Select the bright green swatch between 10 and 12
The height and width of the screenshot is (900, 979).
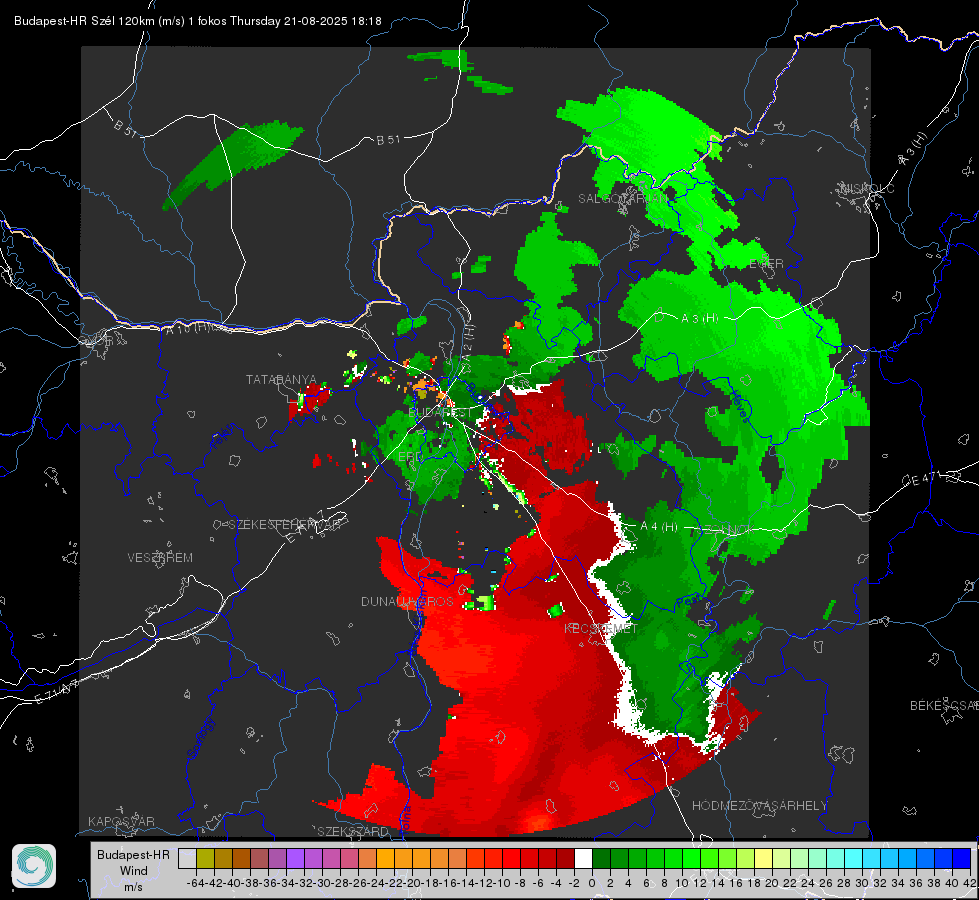click(x=691, y=858)
